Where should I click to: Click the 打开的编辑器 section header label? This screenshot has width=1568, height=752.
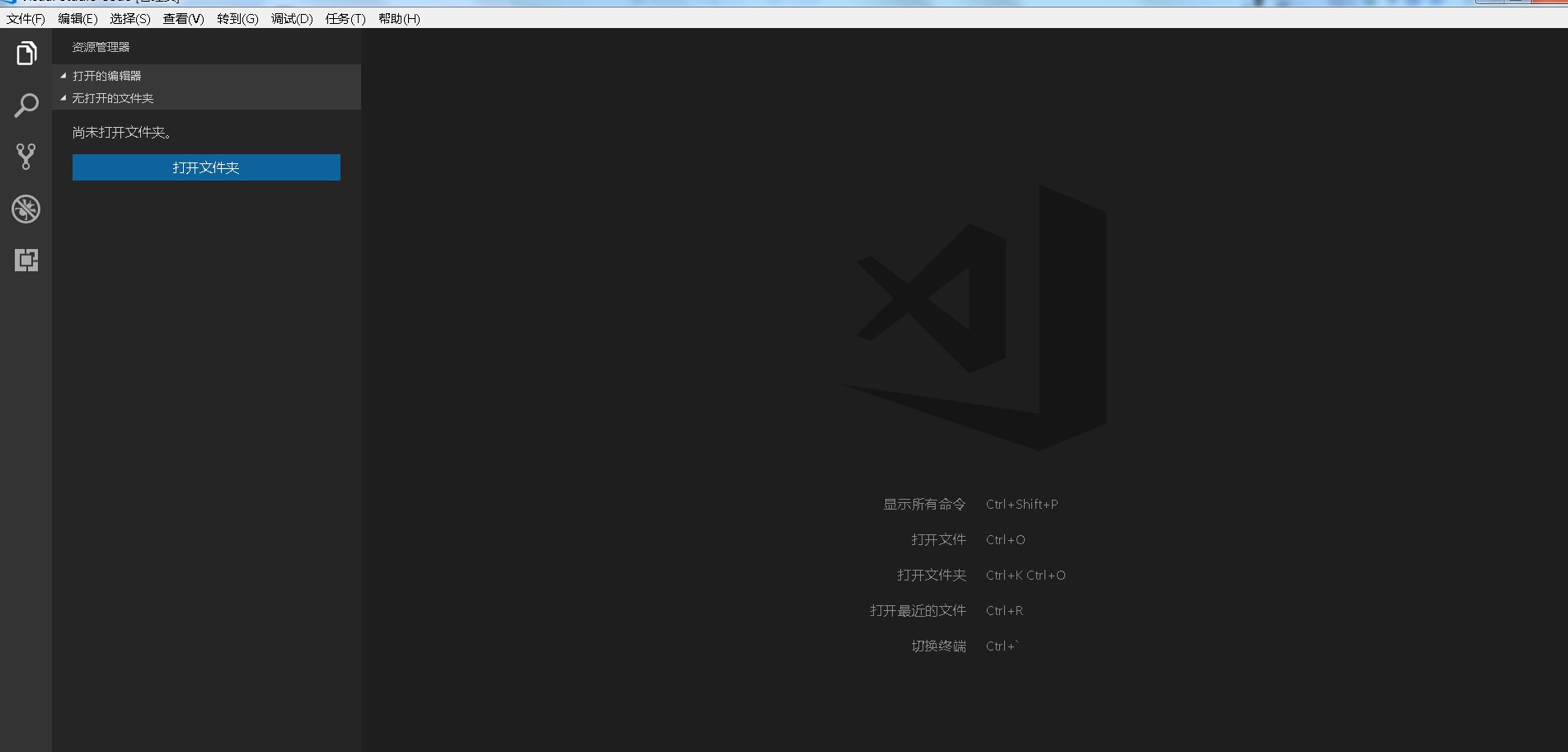tap(107, 76)
